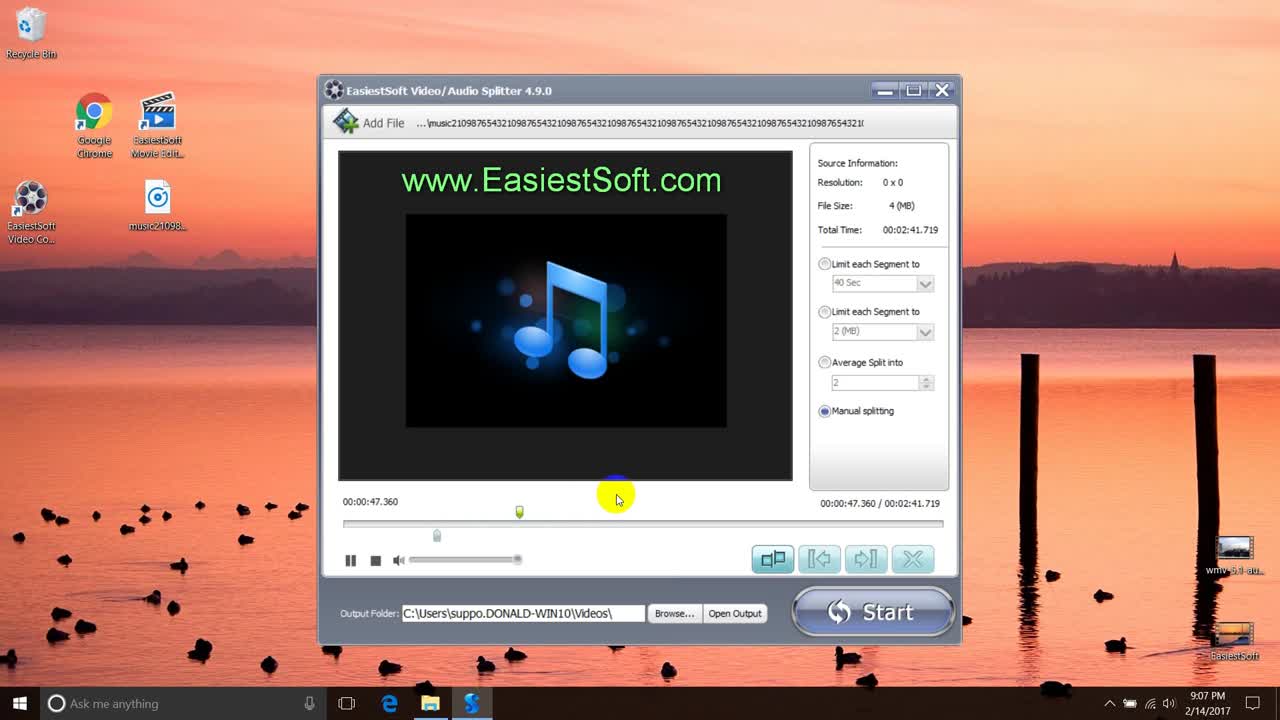Click the Add File icon
This screenshot has height=720, width=1280.
coord(346,122)
